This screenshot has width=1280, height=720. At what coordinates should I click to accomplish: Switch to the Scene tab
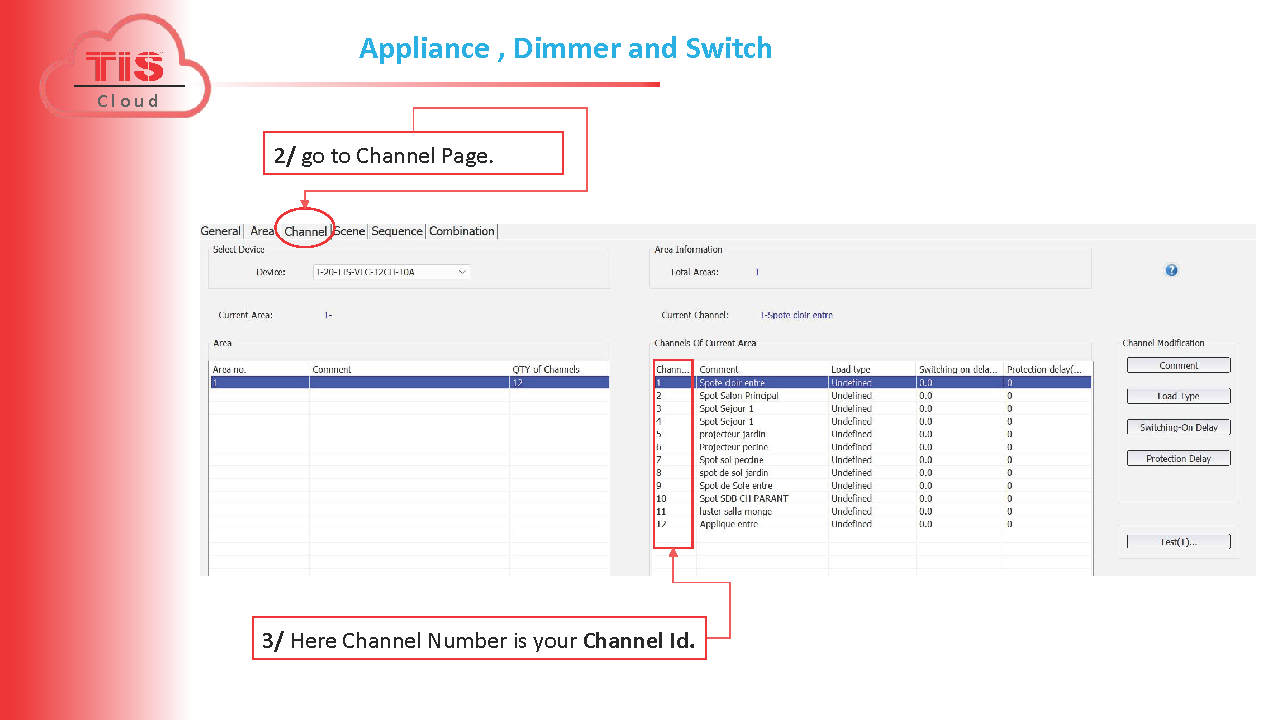click(x=350, y=231)
